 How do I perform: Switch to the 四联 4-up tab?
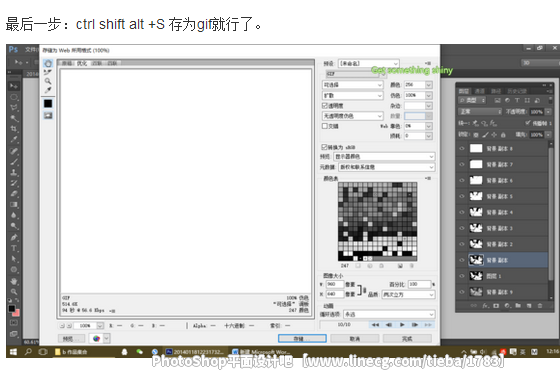pos(112,63)
